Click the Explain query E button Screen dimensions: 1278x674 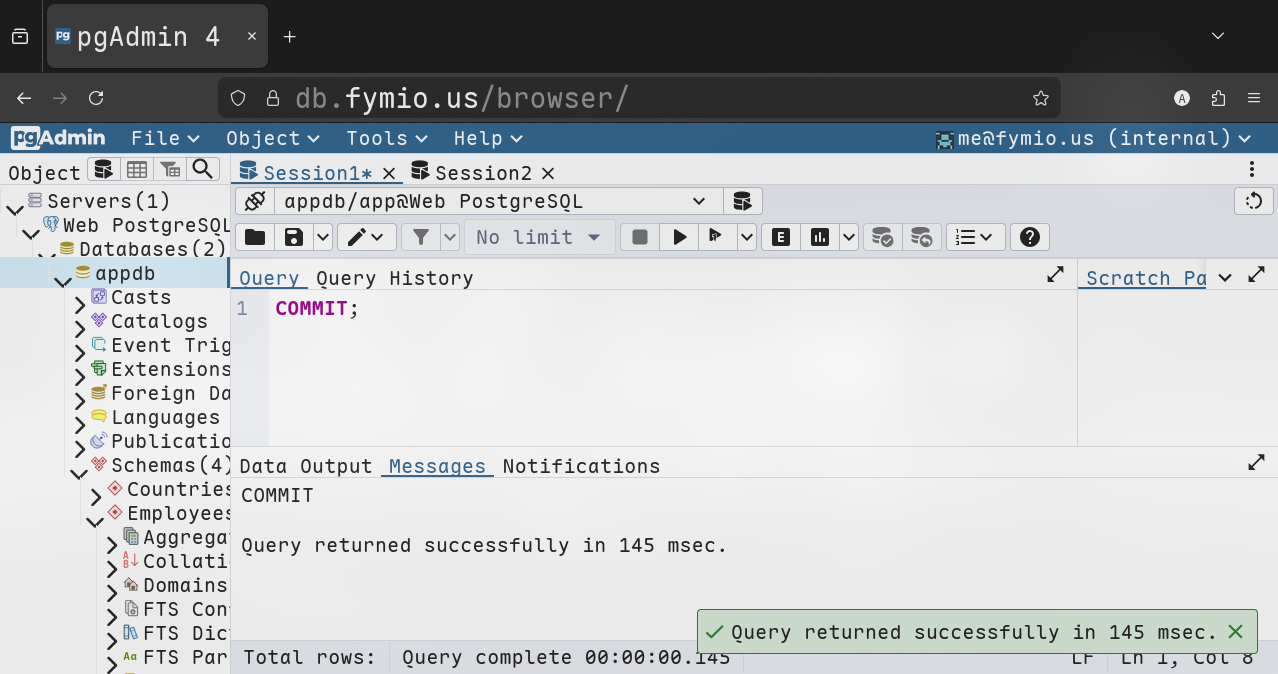(x=781, y=237)
